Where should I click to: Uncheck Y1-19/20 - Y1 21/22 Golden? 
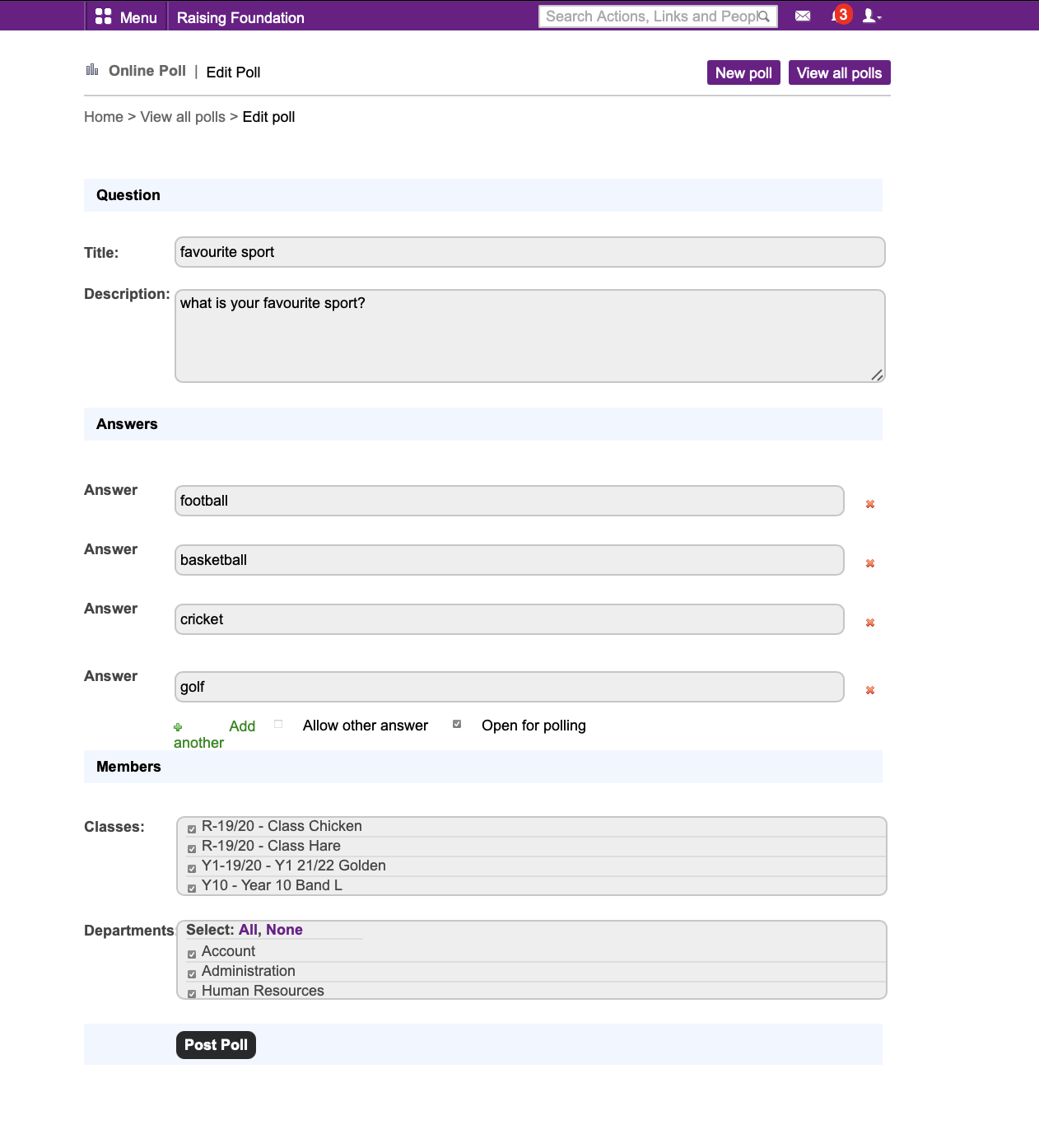[x=192, y=869]
